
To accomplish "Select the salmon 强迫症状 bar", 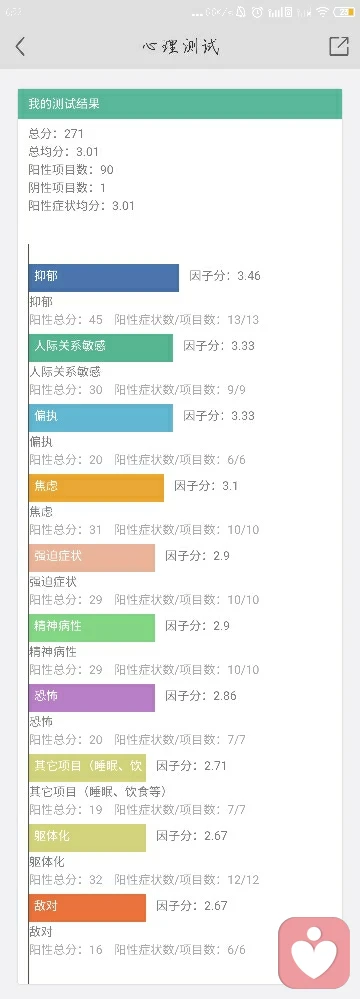I will tap(92, 558).
